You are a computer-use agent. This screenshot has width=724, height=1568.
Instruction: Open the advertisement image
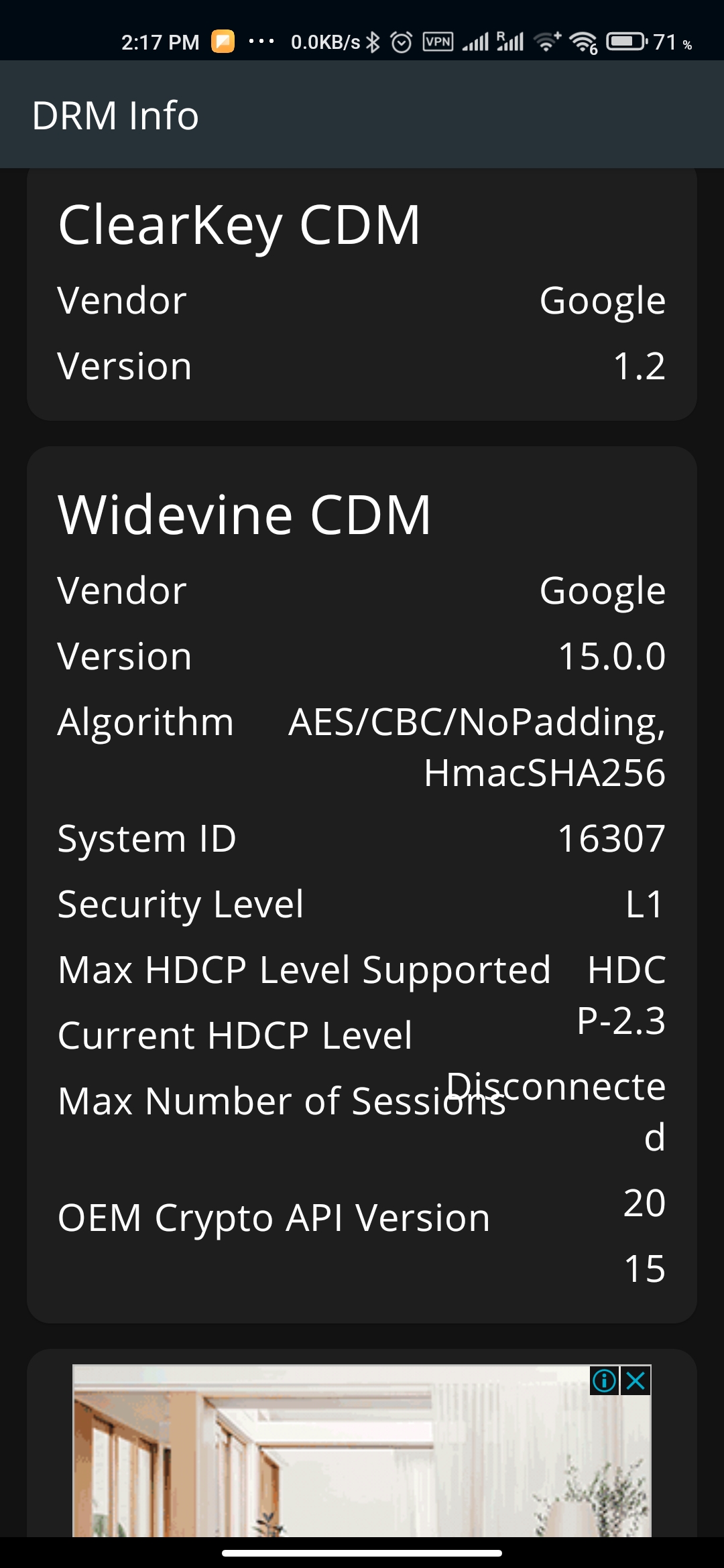coord(362,1451)
